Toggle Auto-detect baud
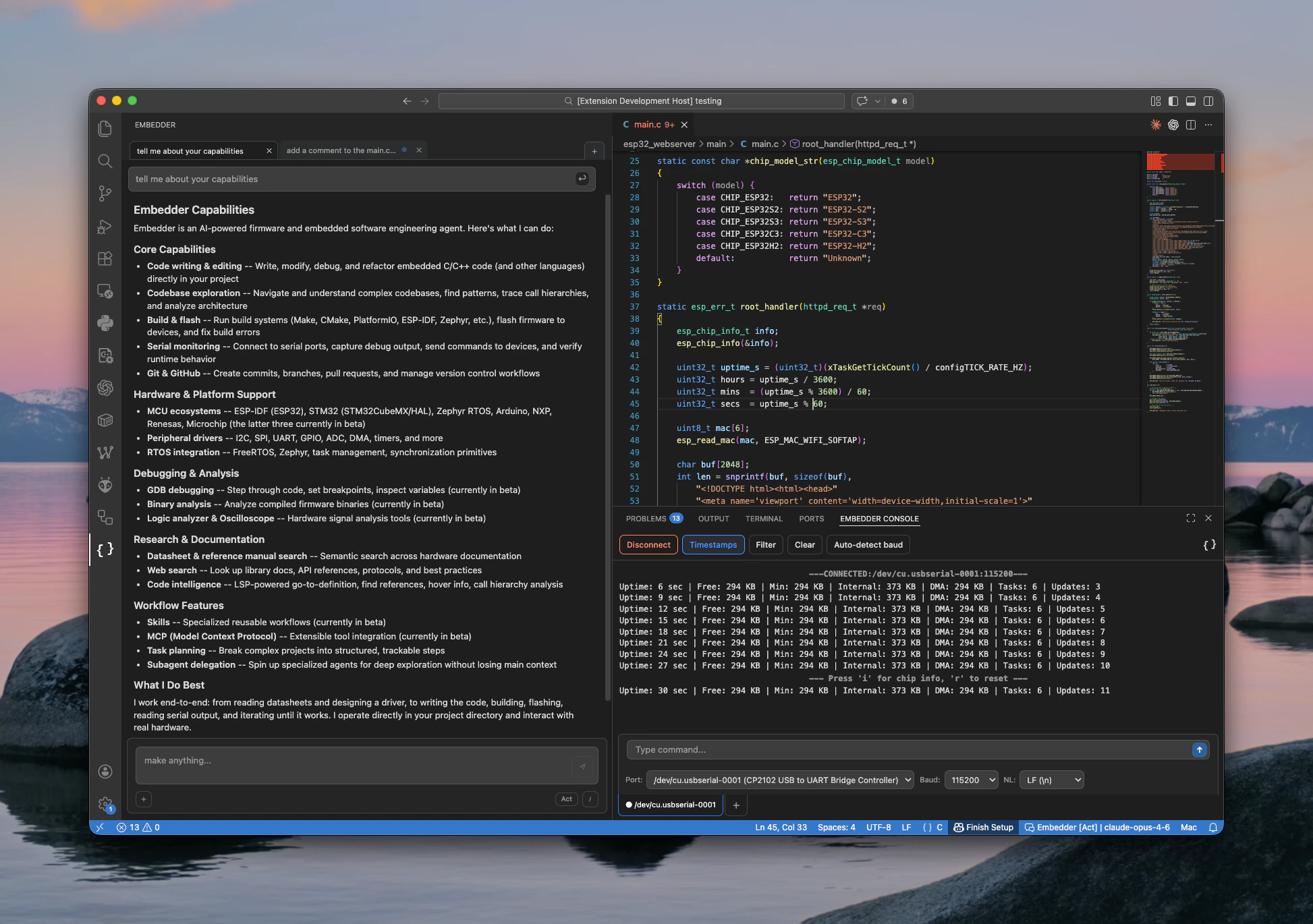1313x924 pixels. pyautogui.click(x=868, y=544)
